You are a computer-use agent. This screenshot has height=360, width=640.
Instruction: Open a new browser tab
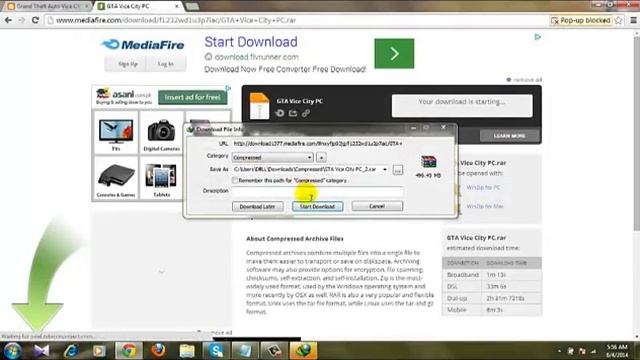(192, 6)
